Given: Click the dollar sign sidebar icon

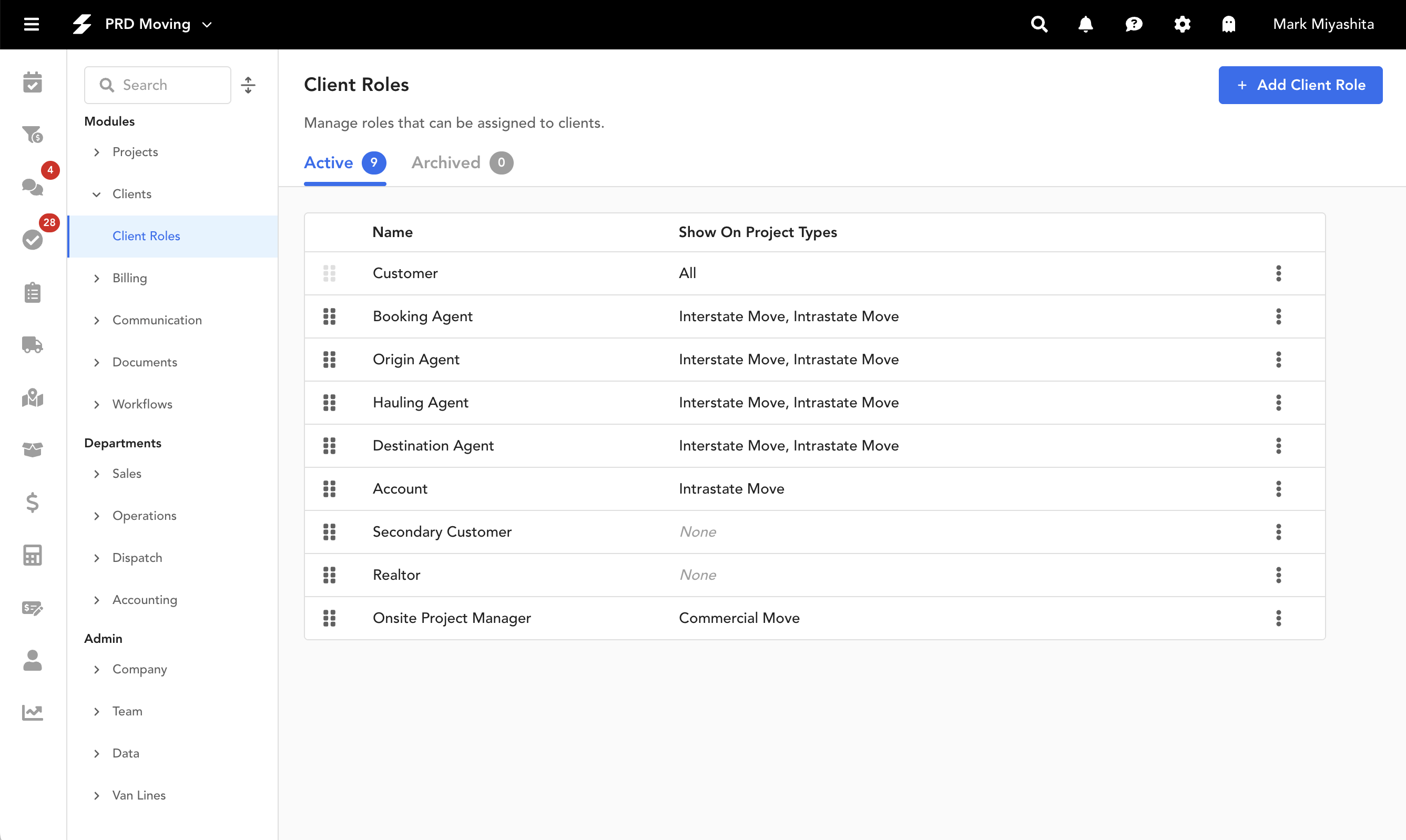Looking at the screenshot, I should coord(32,502).
